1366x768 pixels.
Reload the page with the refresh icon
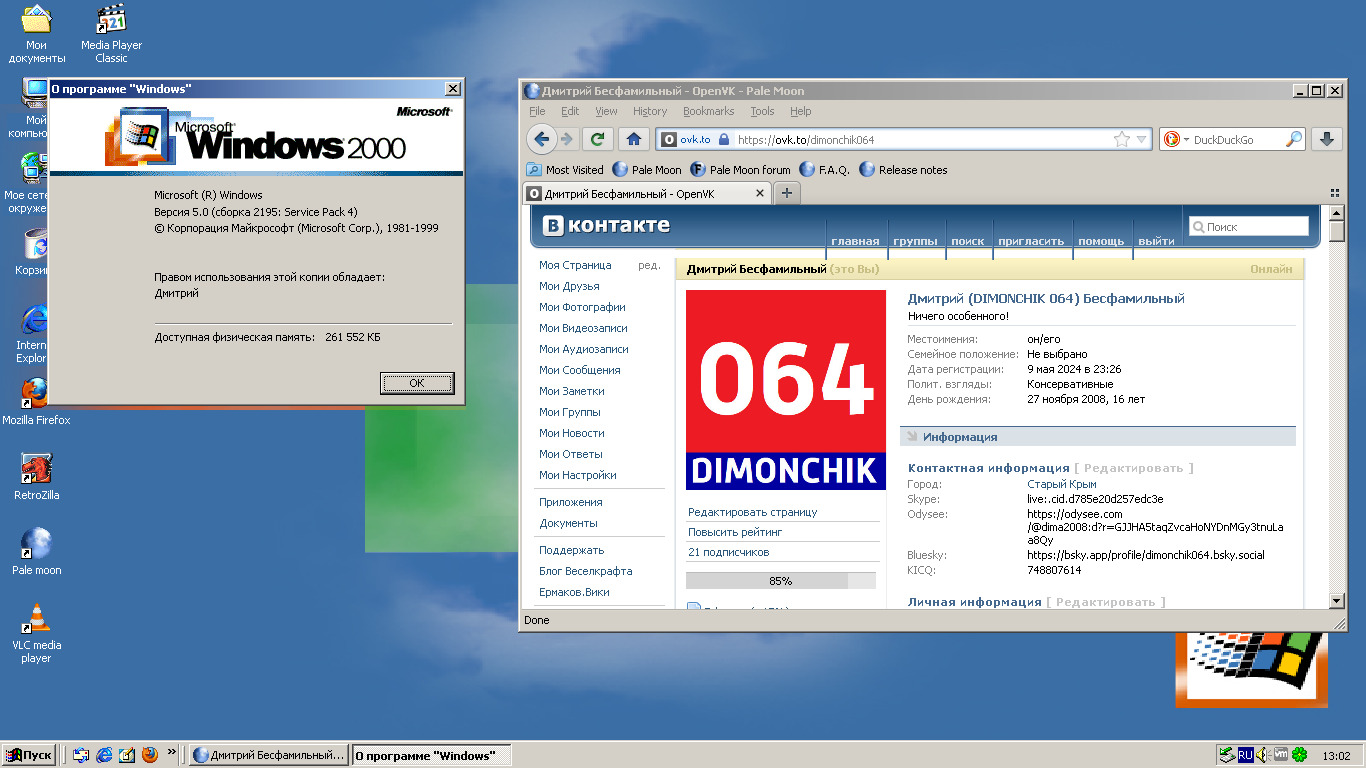(598, 140)
